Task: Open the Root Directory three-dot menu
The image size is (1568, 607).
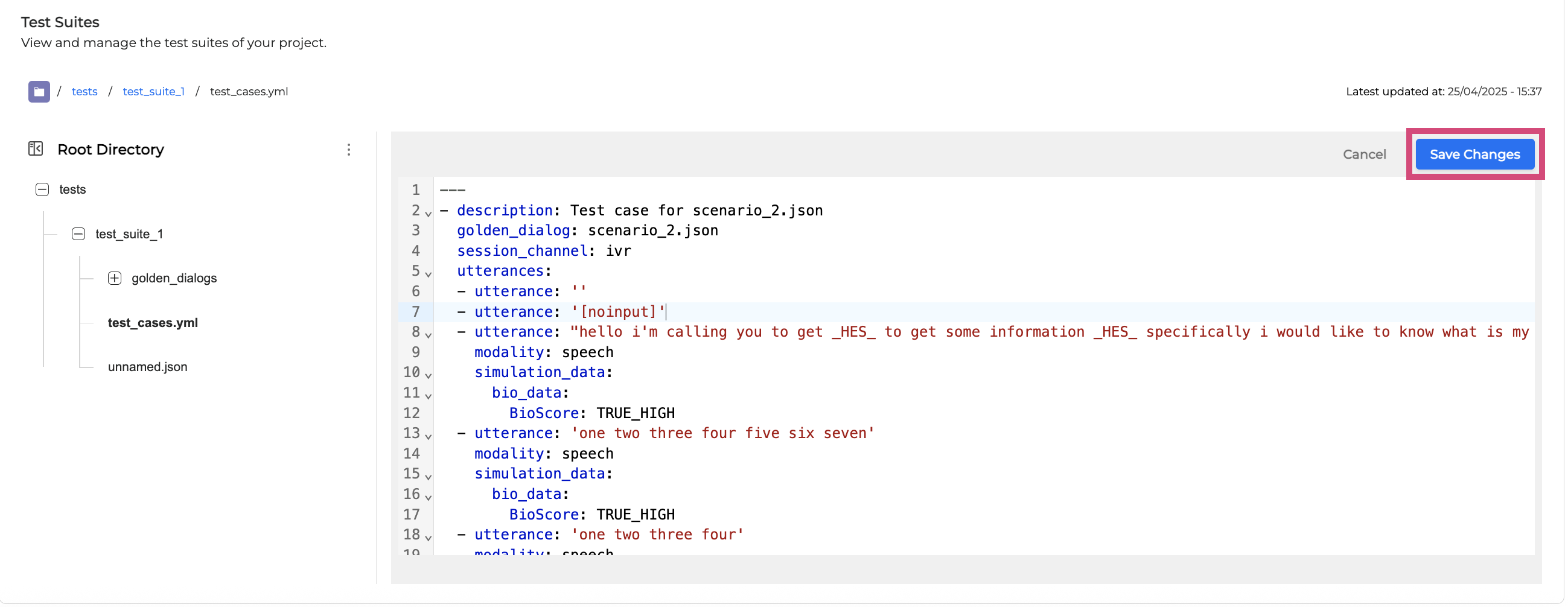Action: coord(349,150)
